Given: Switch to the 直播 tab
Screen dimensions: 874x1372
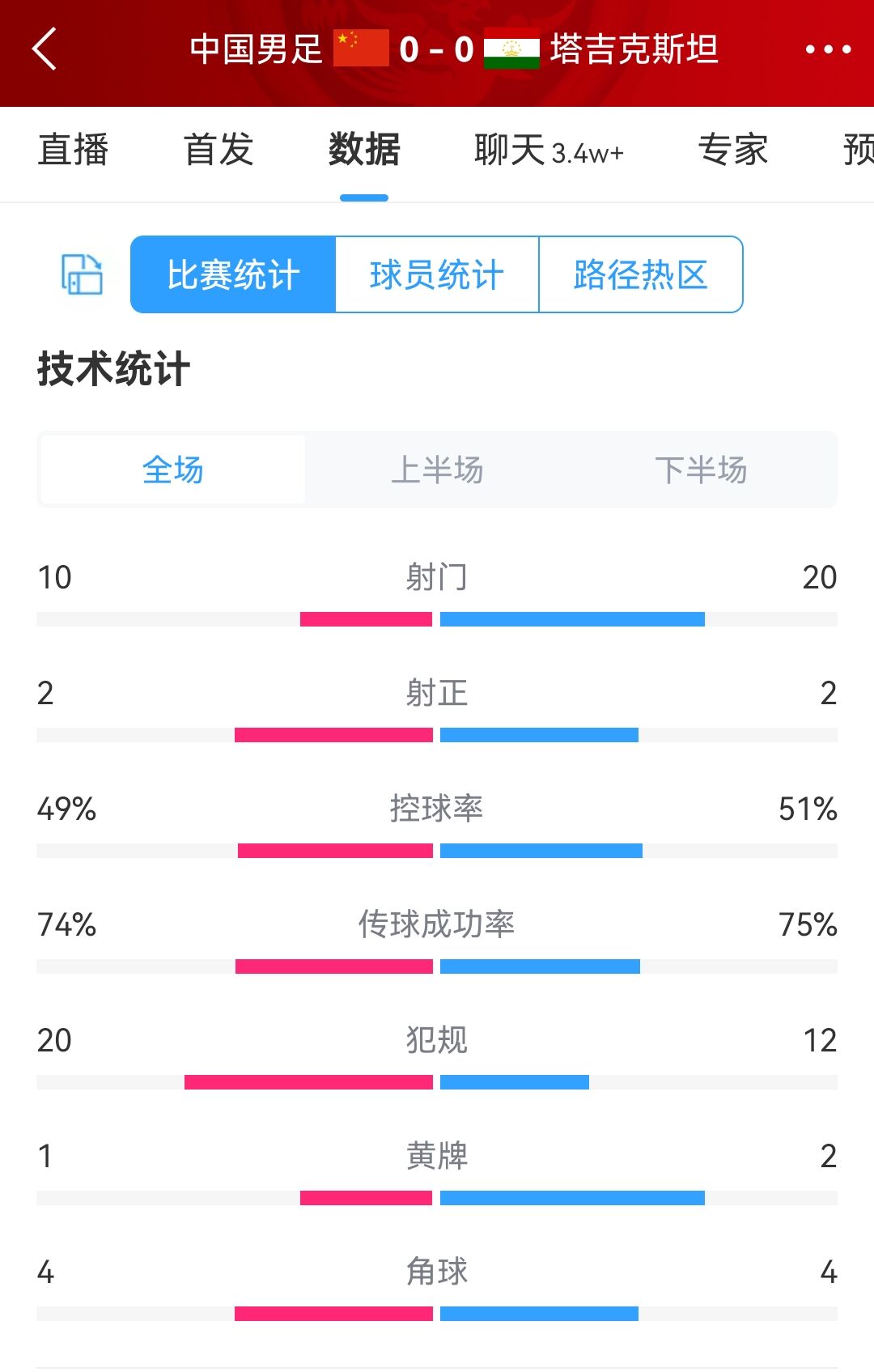Looking at the screenshot, I should (x=73, y=151).
